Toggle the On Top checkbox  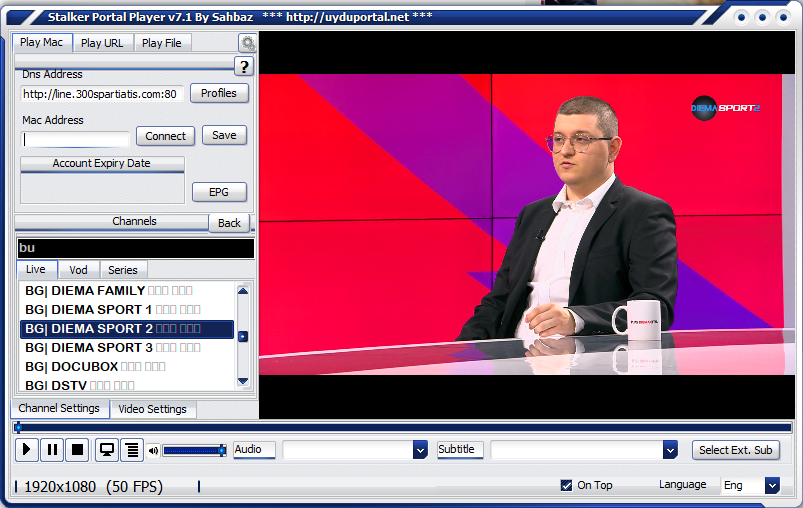click(566, 485)
